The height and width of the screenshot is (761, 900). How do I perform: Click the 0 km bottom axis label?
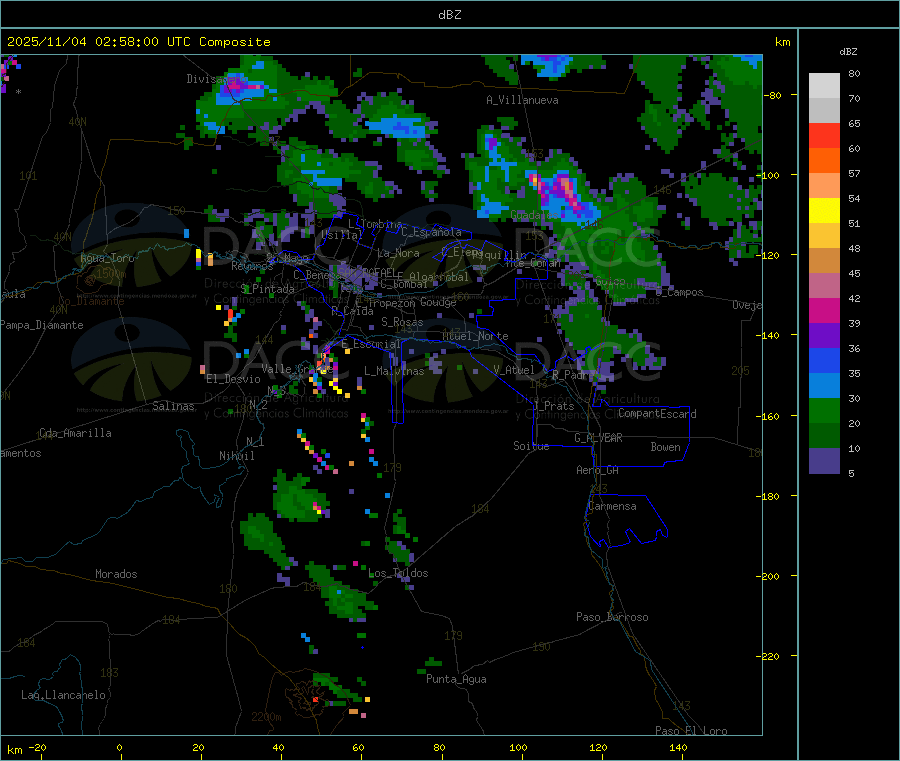[x=119, y=747]
